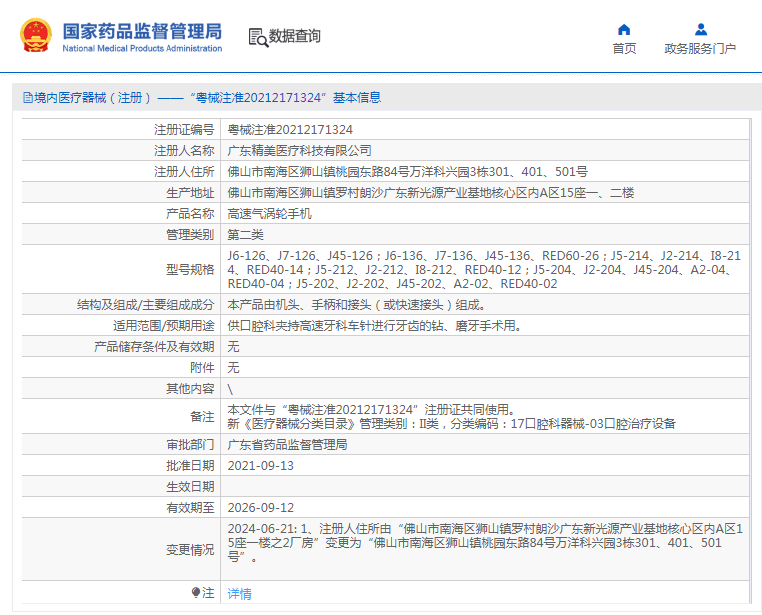Select management category 第二类
Screen dimensions: 762x615
pyautogui.click(x=245, y=235)
